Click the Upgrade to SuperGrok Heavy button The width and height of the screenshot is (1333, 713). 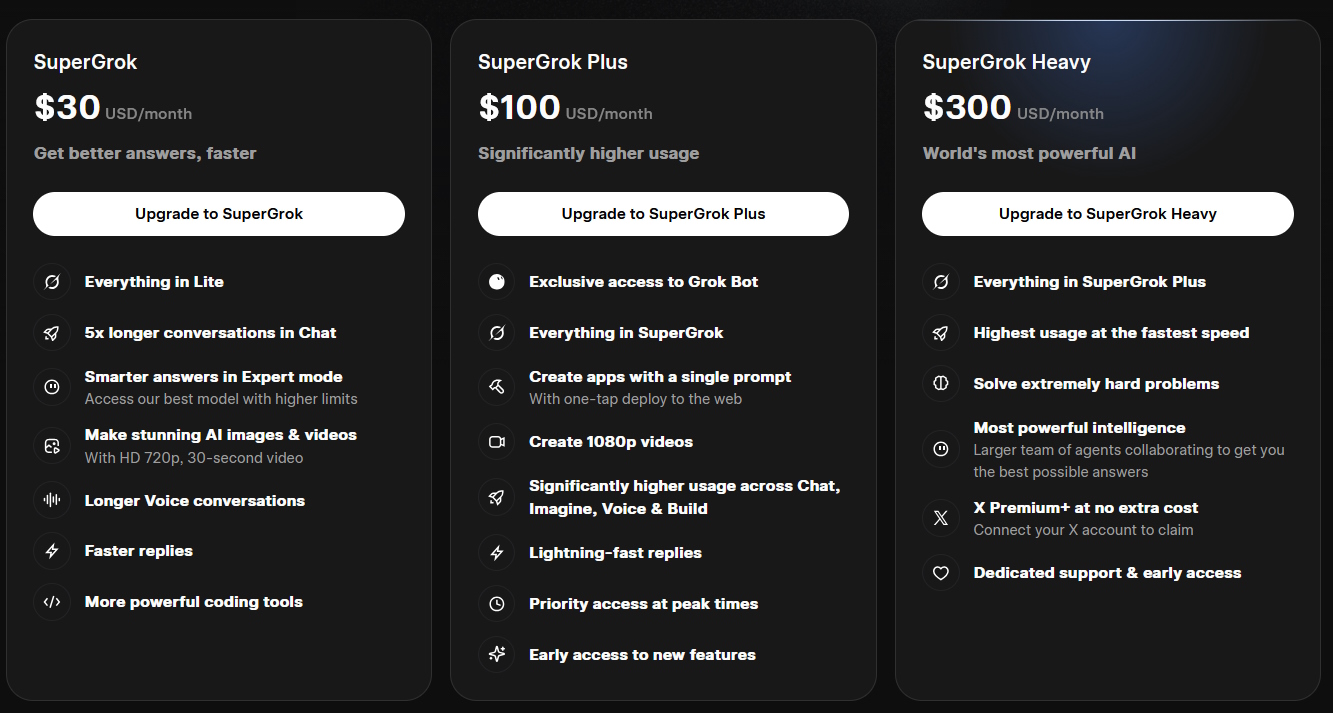pos(1108,214)
